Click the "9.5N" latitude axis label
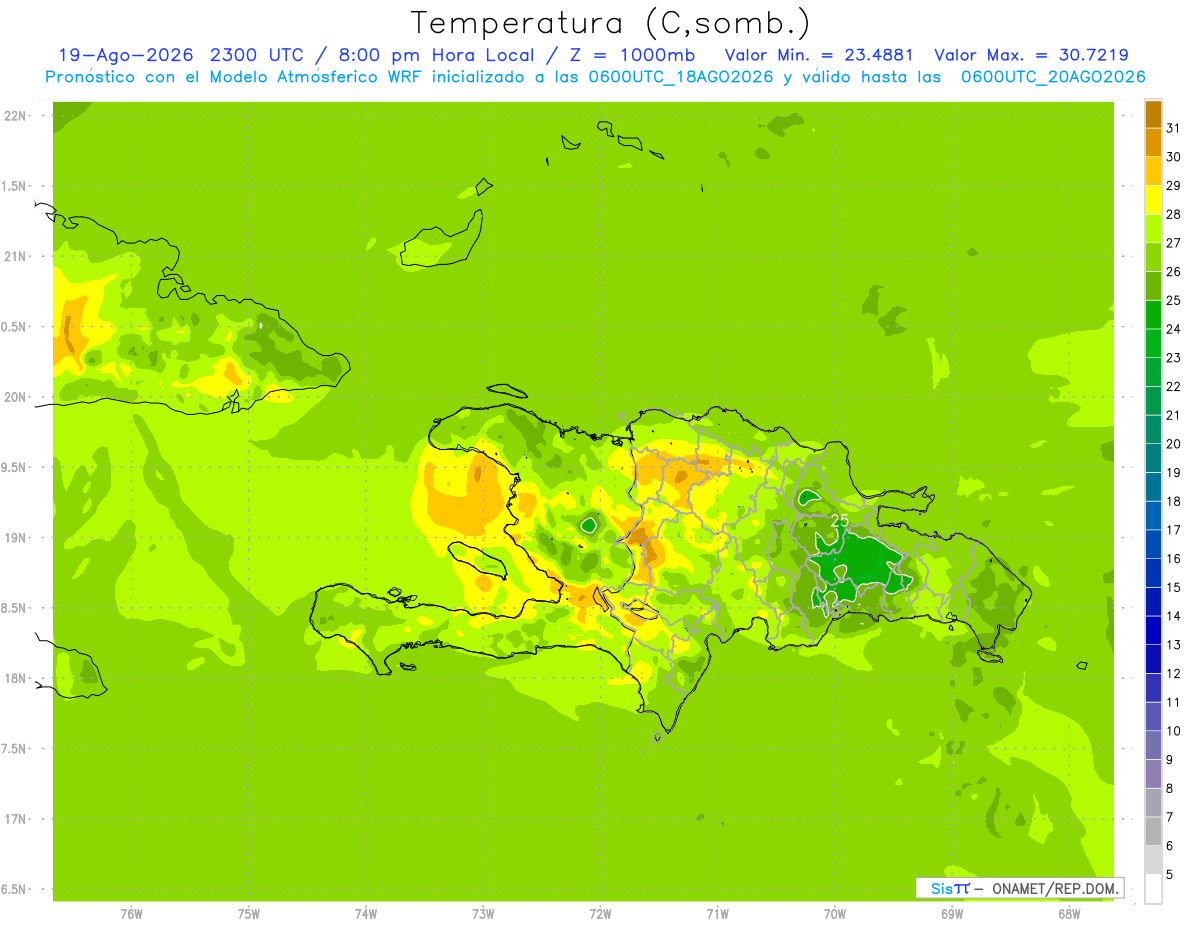The image size is (1200, 927). tap(15, 468)
